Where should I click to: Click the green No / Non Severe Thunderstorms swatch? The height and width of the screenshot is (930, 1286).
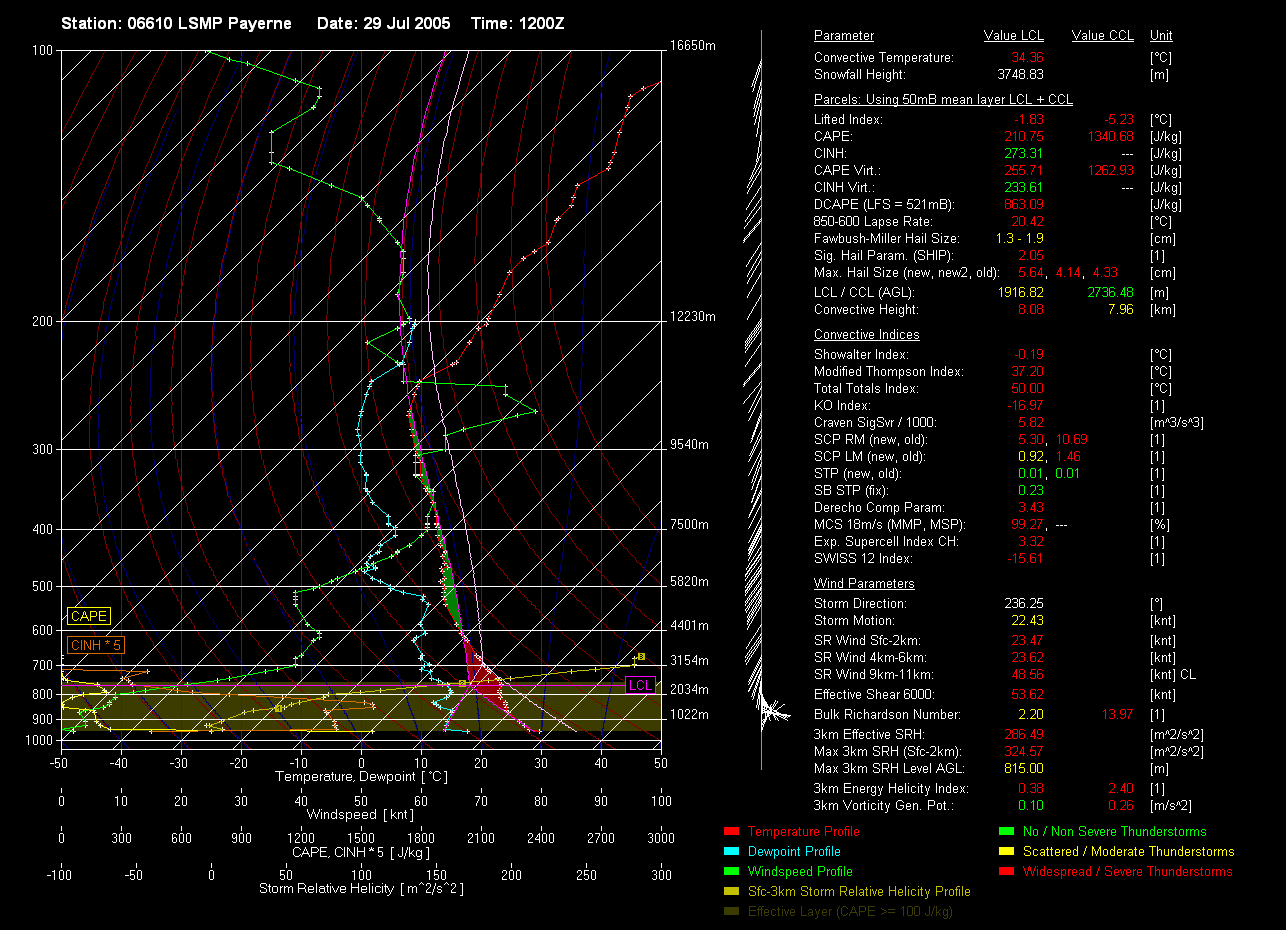click(1006, 832)
